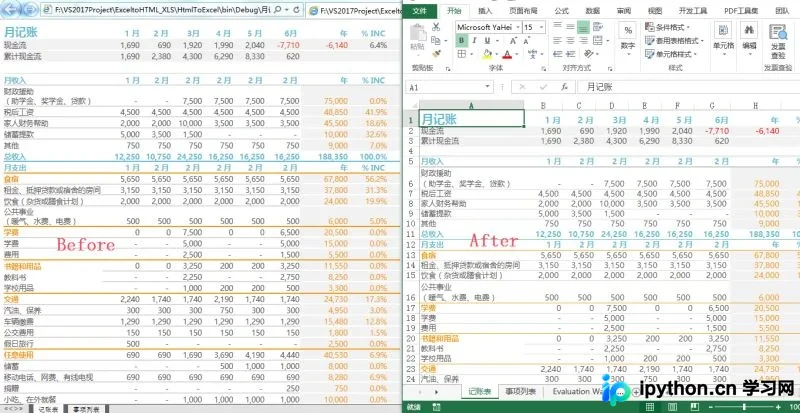Switch to the Formulas (公式) ribbon tab
This screenshot has height=413, width=800.
[x=561, y=11]
